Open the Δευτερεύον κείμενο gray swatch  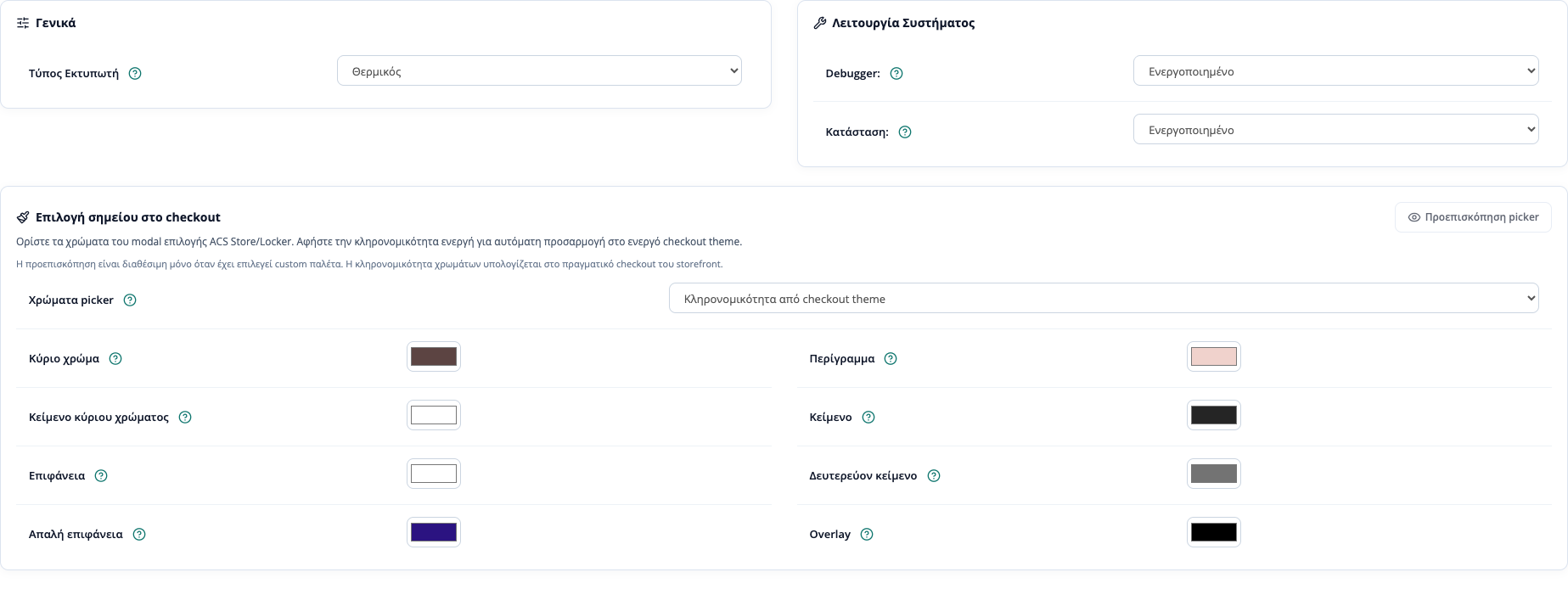1214,474
